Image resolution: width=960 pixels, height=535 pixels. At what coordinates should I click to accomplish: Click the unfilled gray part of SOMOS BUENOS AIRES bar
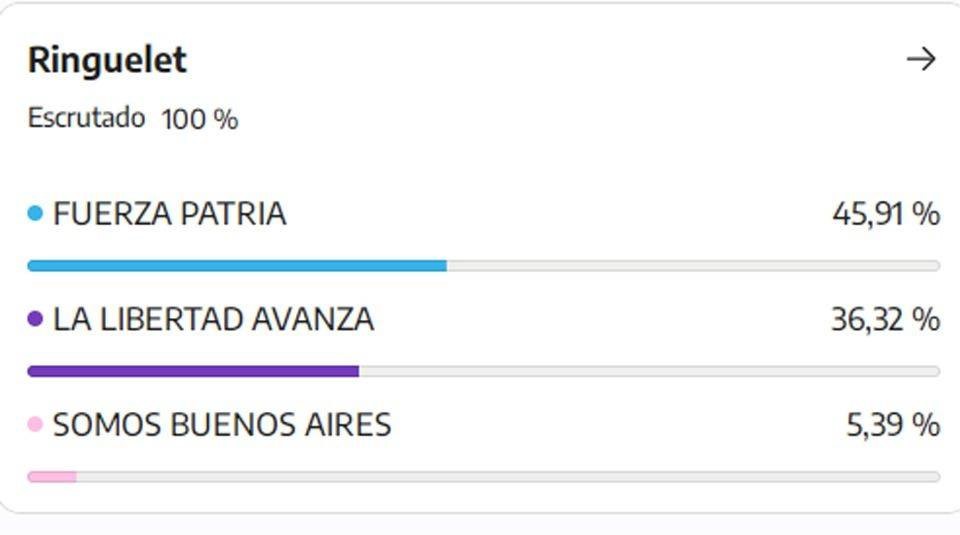point(508,477)
